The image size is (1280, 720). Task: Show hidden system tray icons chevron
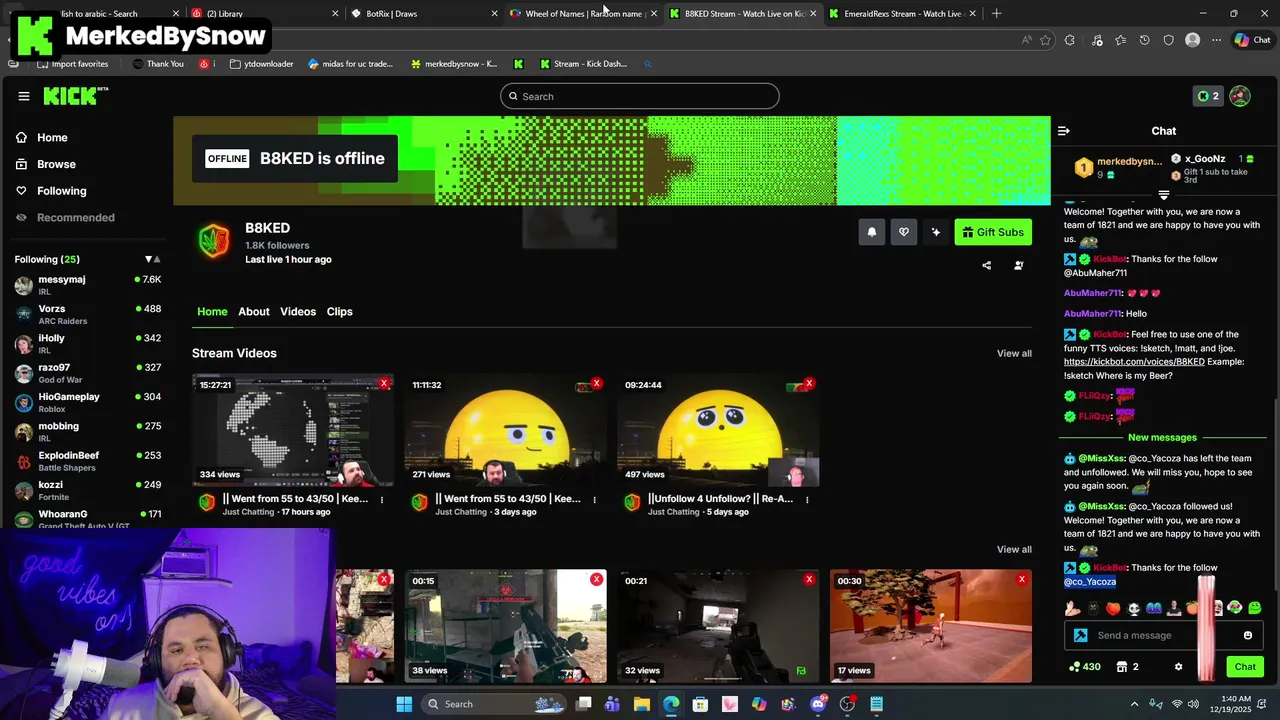tap(1134, 704)
